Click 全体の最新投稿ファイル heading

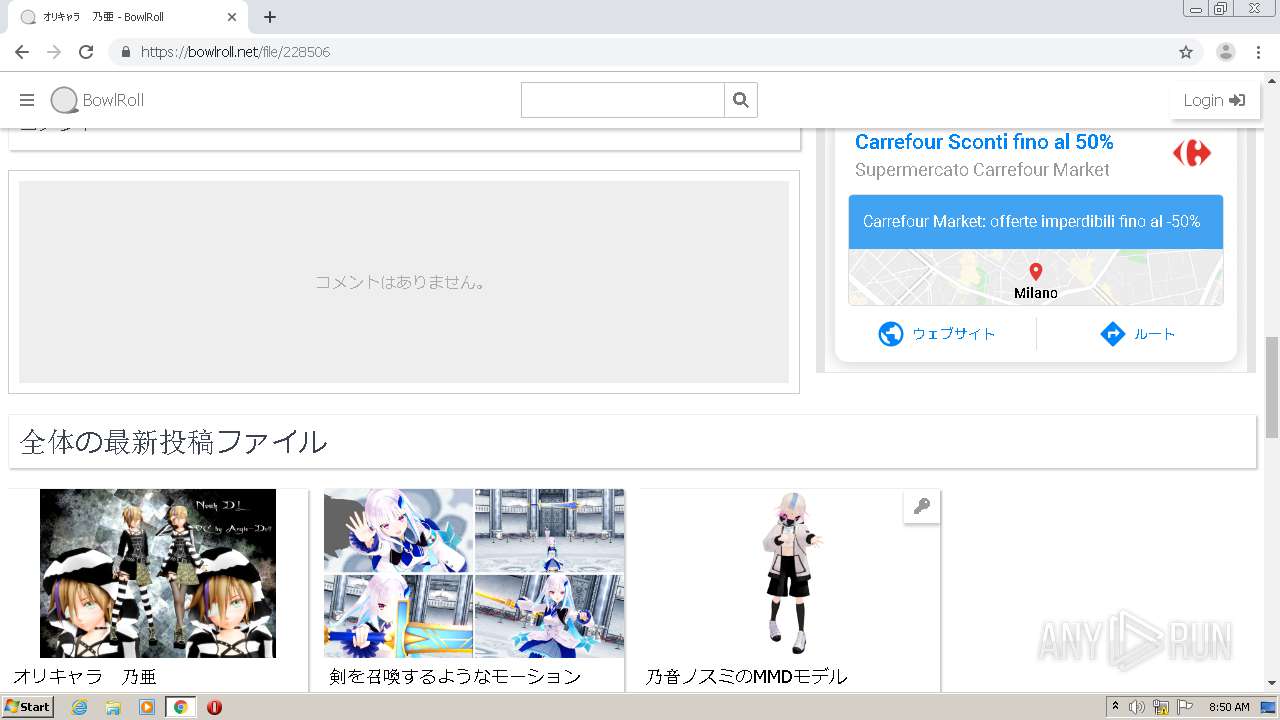(x=173, y=442)
